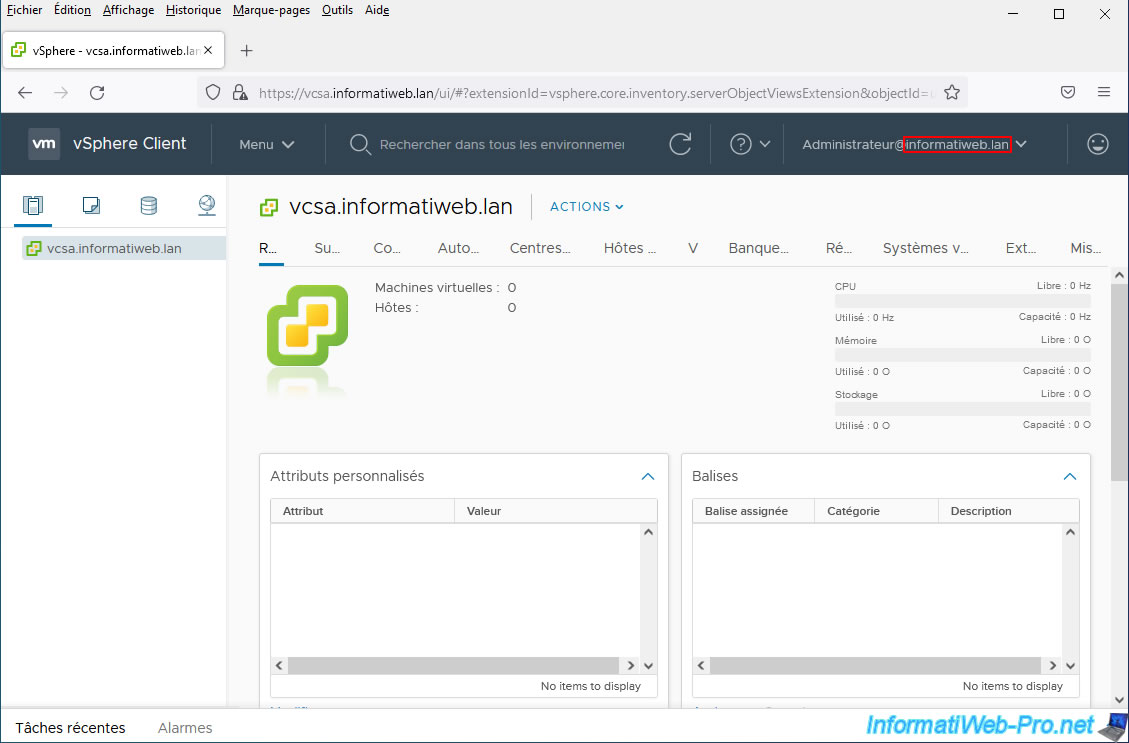Open the Alarmes panel
Image resolution: width=1129 pixels, height=743 pixels.
tap(185, 728)
